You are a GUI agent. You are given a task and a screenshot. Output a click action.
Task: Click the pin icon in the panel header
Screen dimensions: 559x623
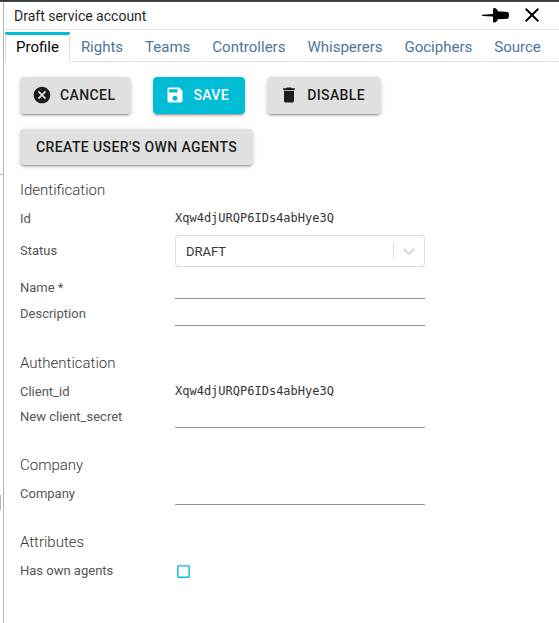495,16
